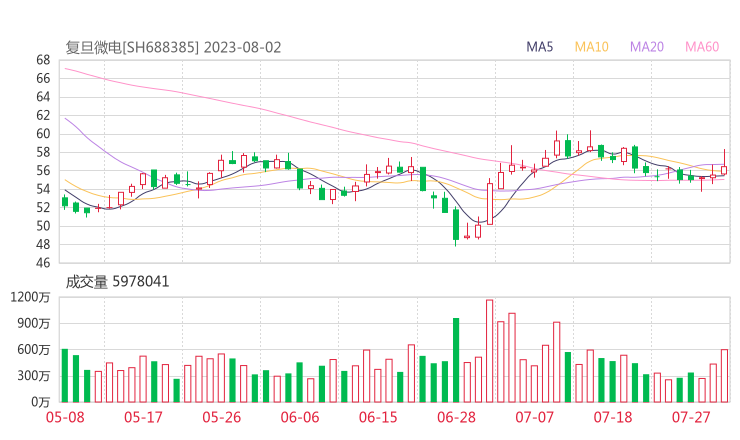Click the lowest green candlestick near 48

(456, 226)
